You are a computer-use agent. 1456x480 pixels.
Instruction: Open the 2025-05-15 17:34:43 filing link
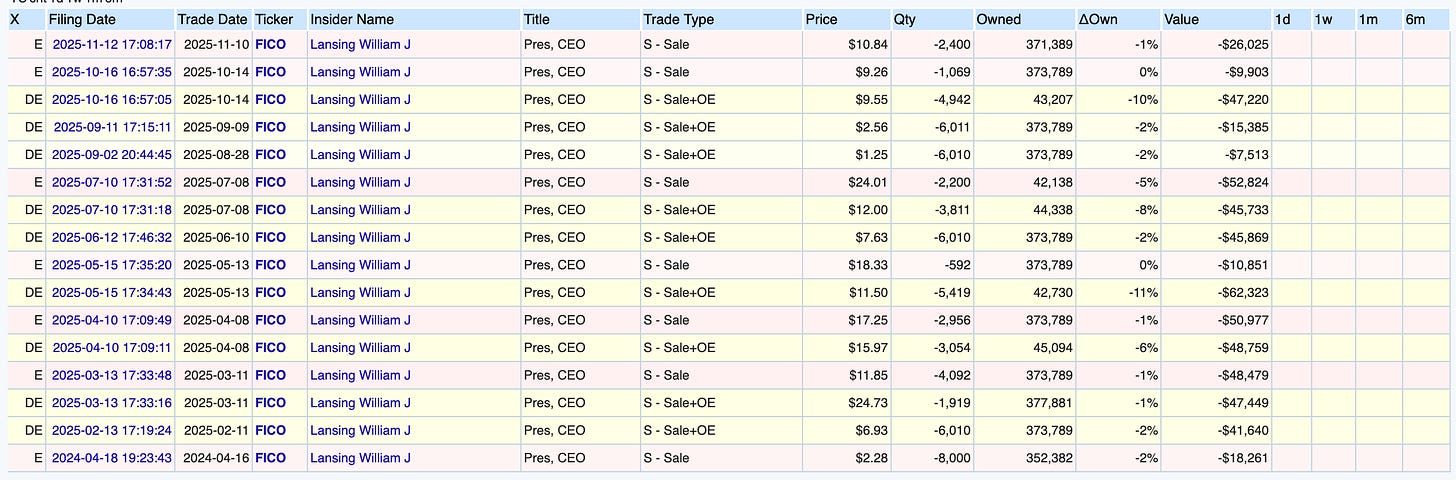click(111, 292)
